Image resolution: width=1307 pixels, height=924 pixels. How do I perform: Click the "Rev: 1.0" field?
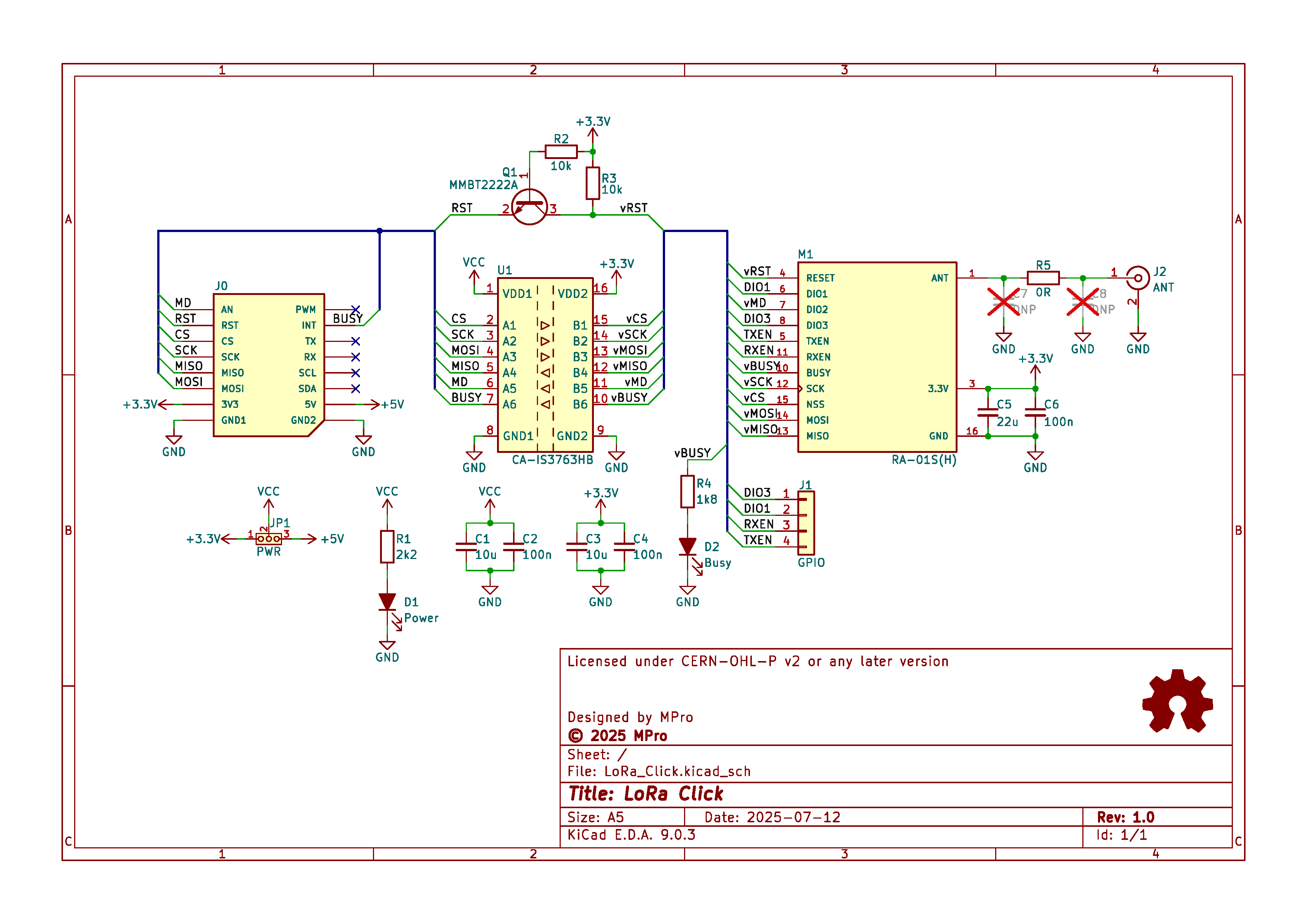coord(1126,817)
